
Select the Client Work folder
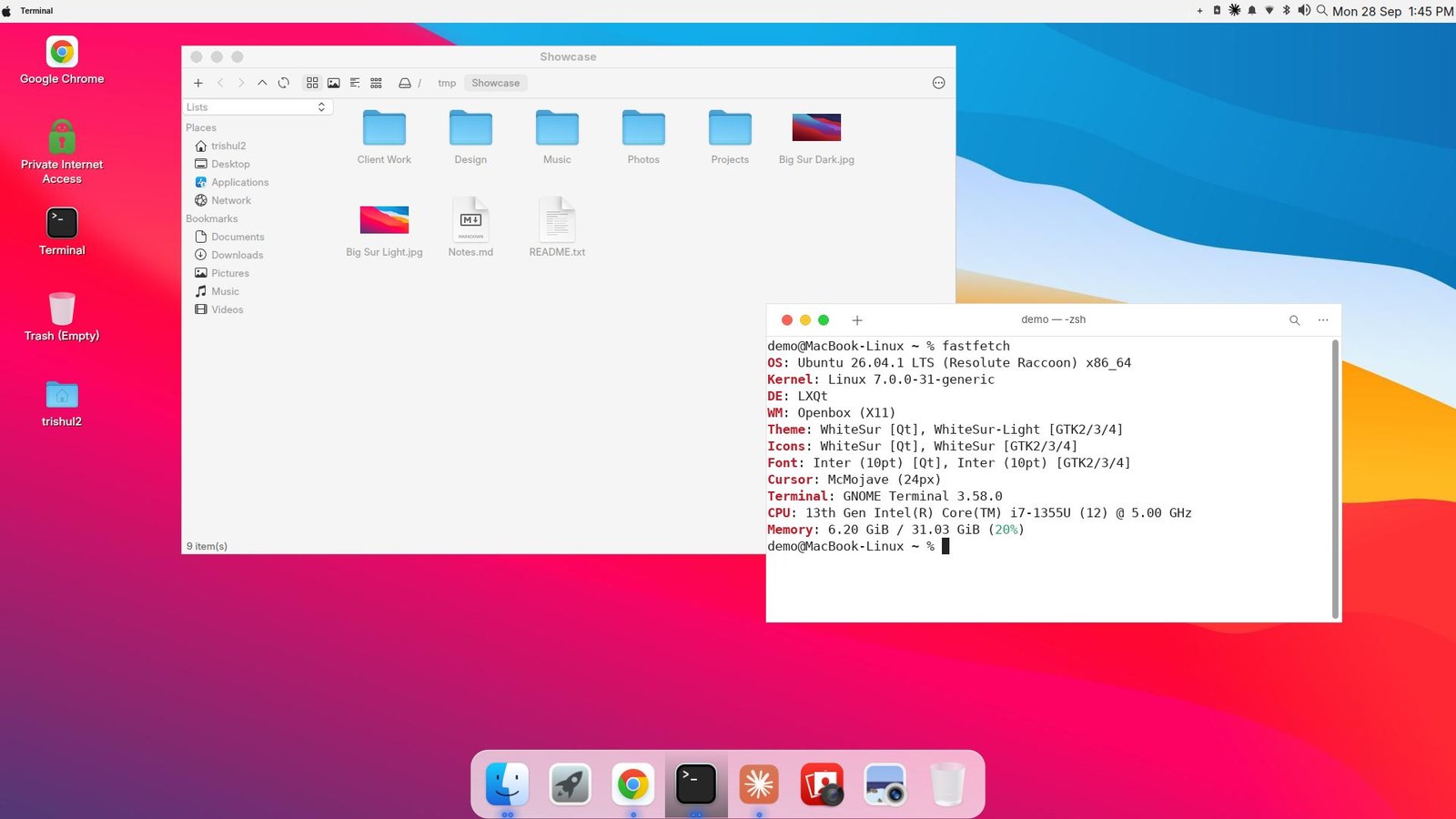pyautogui.click(x=384, y=137)
